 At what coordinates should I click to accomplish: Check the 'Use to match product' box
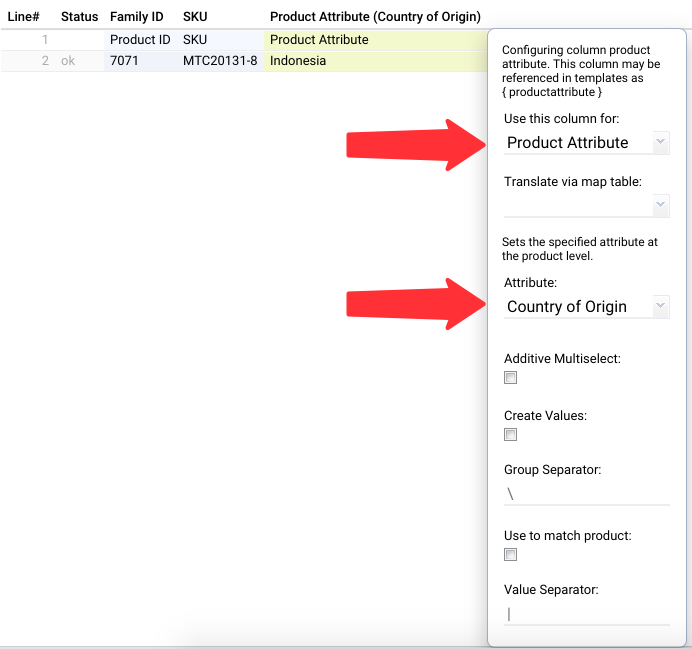tap(510, 555)
